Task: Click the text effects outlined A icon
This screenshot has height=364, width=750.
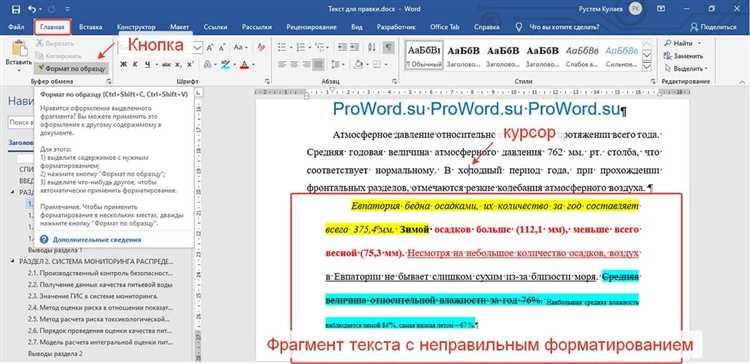Action: click(x=208, y=65)
